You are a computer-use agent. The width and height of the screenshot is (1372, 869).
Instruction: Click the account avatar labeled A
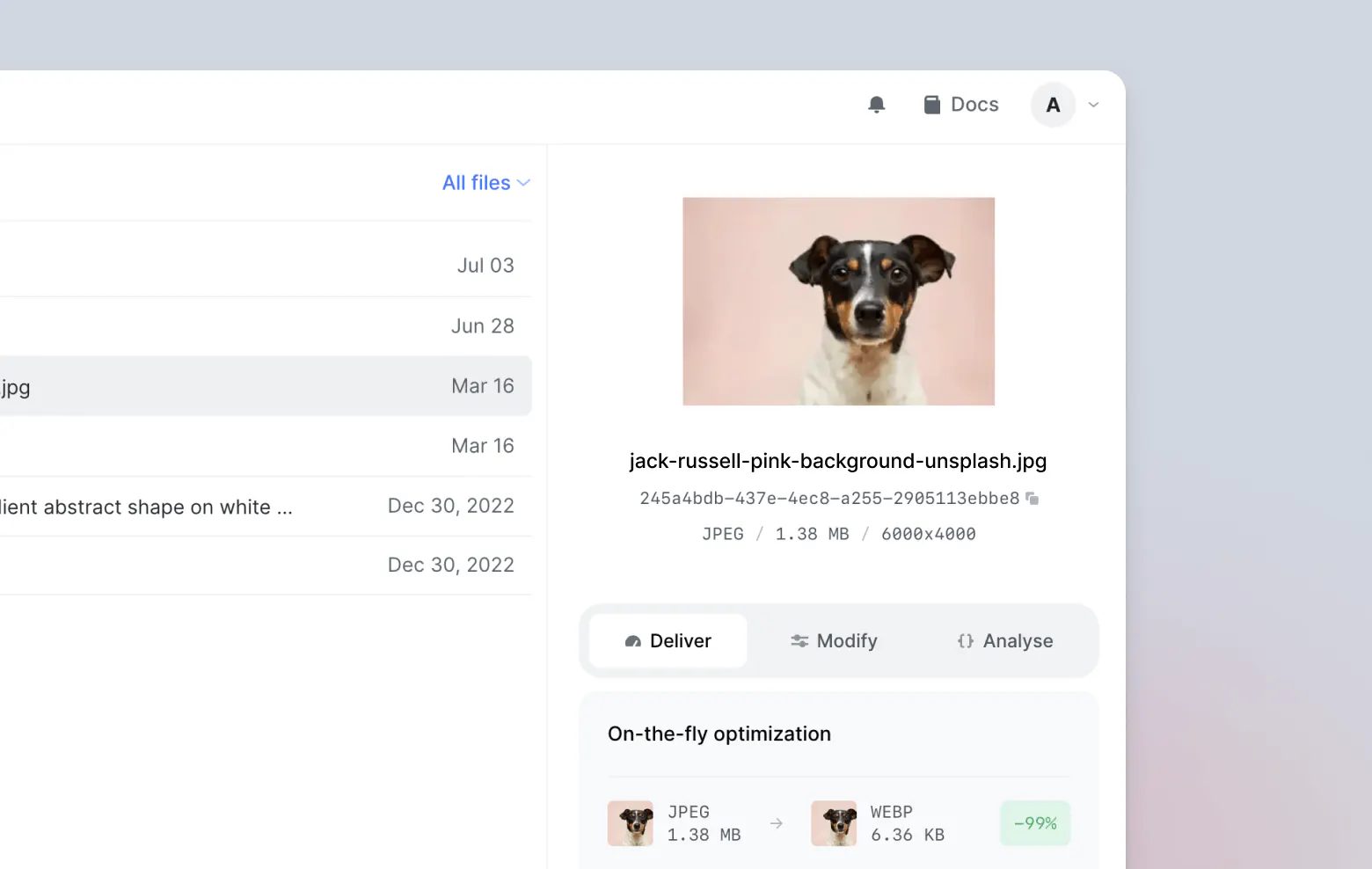(x=1053, y=105)
